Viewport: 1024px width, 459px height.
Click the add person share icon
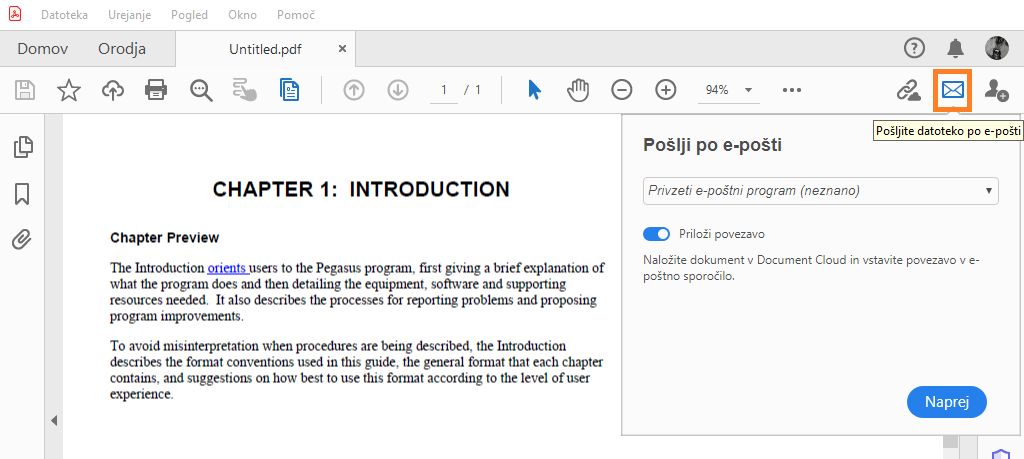click(x=997, y=90)
